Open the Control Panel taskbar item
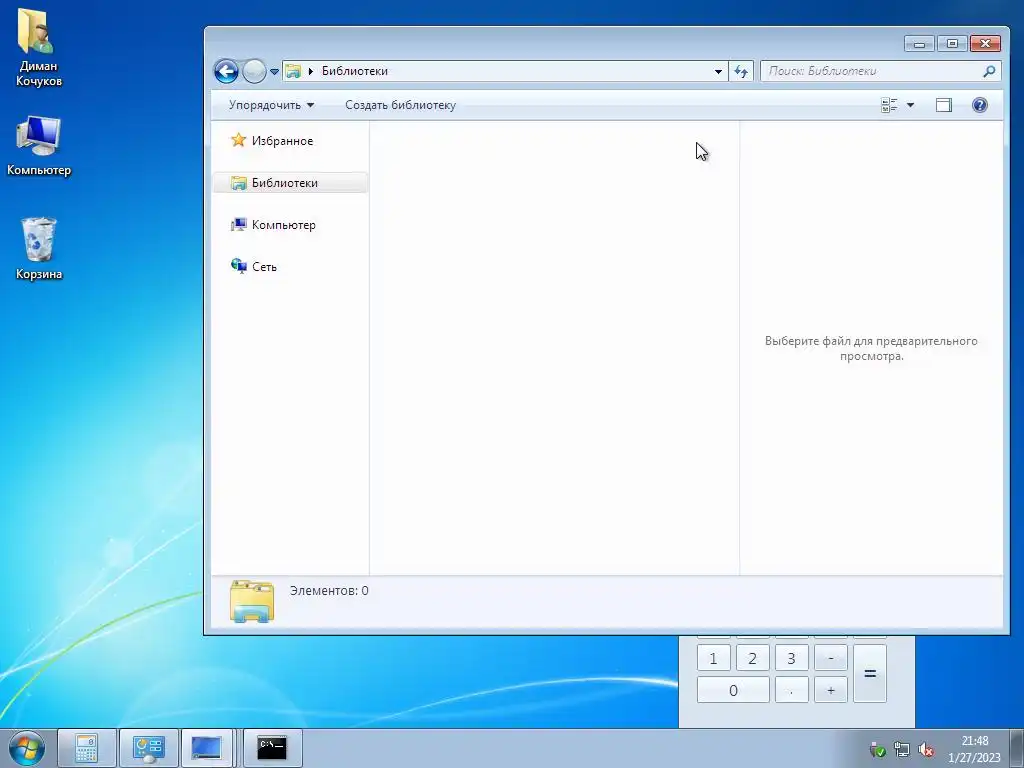Image resolution: width=1024 pixels, height=768 pixels. pyautogui.click(x=148, y=748)
